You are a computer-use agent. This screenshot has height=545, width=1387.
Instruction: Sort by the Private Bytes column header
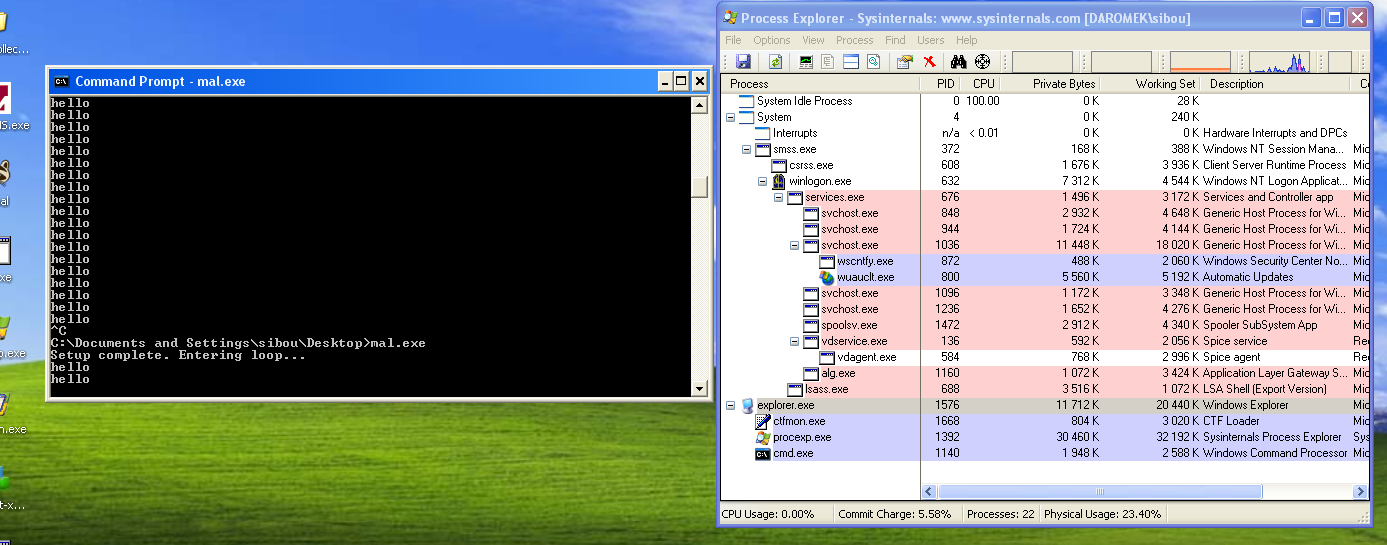point(1063,84)
